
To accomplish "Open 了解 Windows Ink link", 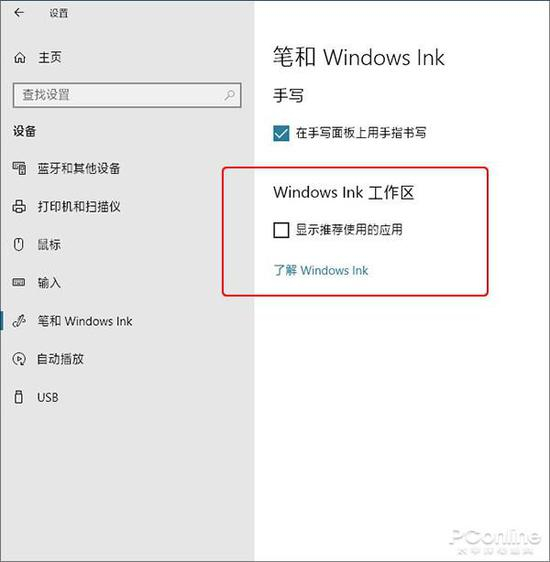I will pos(321,270).
